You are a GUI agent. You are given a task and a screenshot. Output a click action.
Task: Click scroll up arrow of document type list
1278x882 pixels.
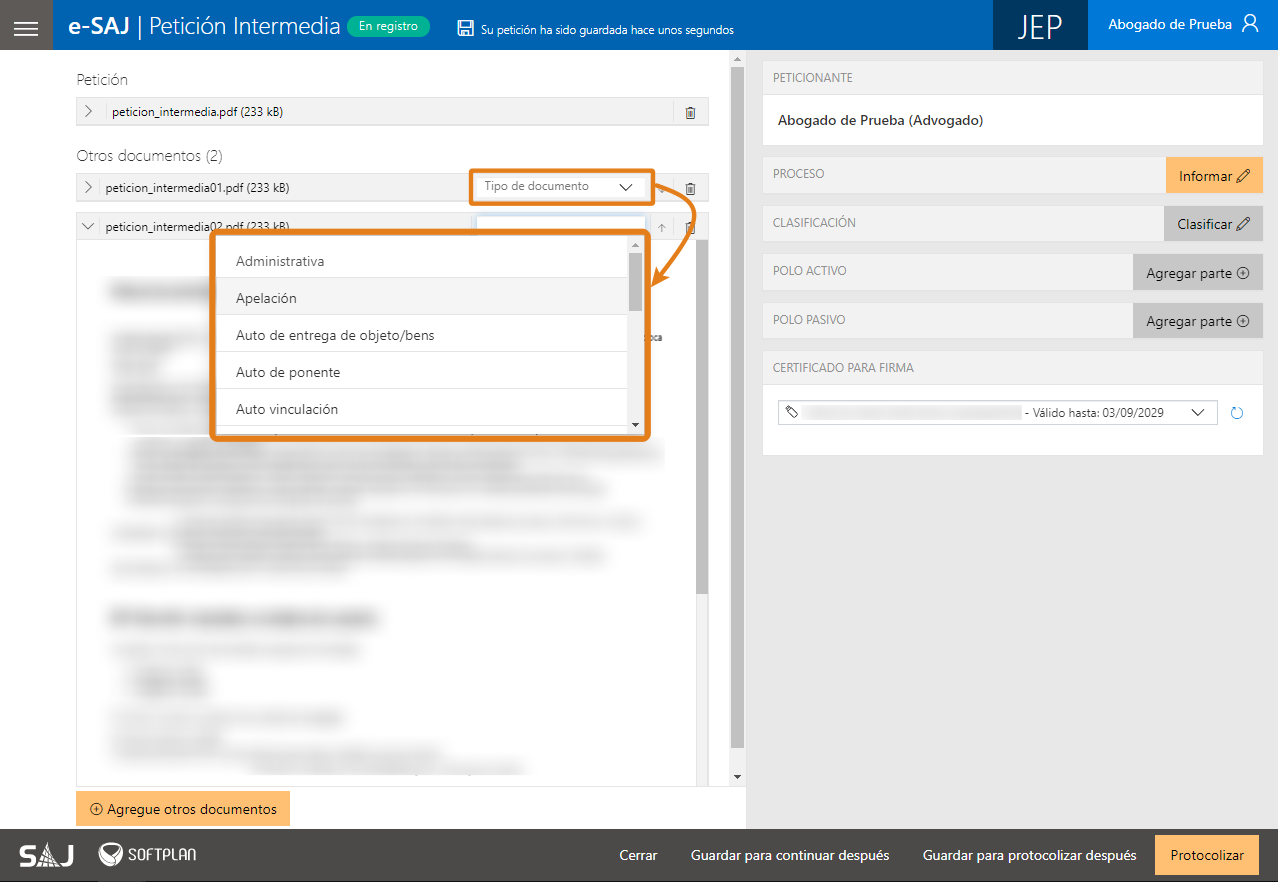click(635, 246)
